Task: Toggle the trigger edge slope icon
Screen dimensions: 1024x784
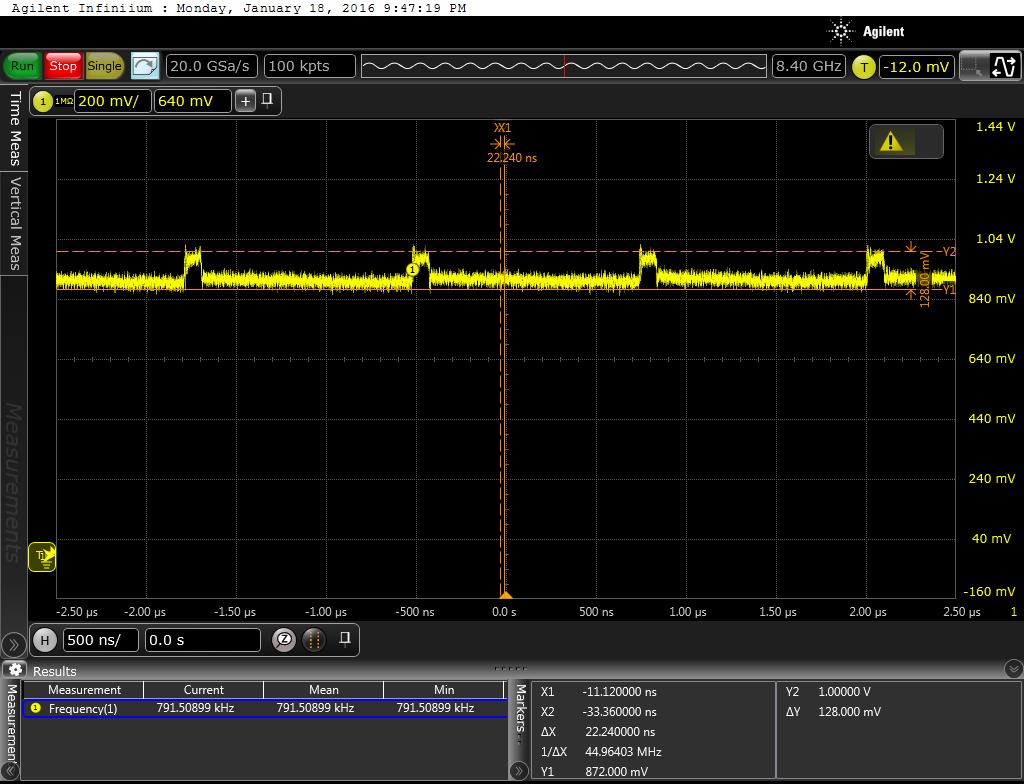Action: point(1003,67)
